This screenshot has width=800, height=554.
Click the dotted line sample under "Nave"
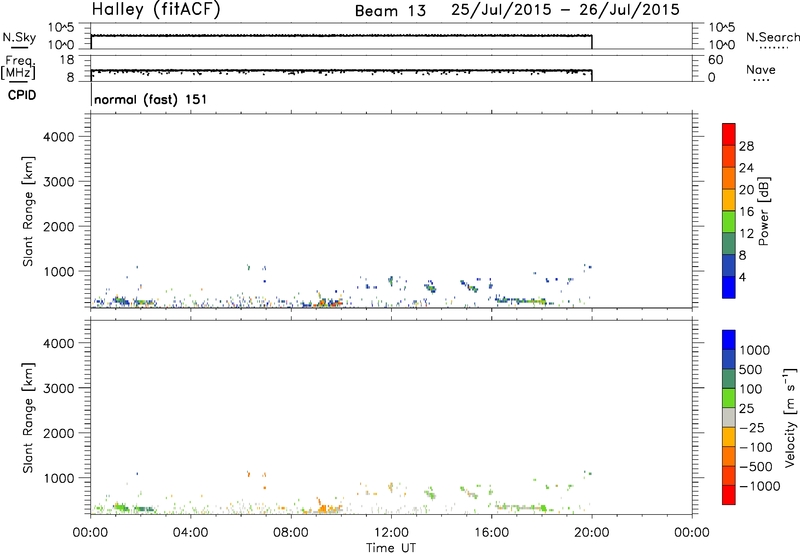point(761,81)
